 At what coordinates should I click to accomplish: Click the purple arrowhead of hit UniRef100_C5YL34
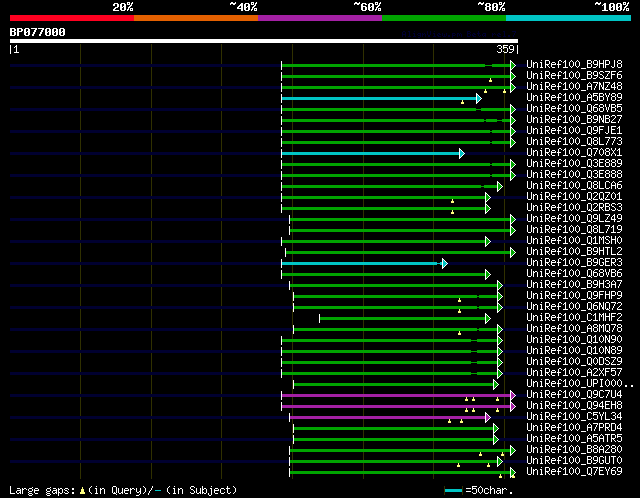pos(488,417)
